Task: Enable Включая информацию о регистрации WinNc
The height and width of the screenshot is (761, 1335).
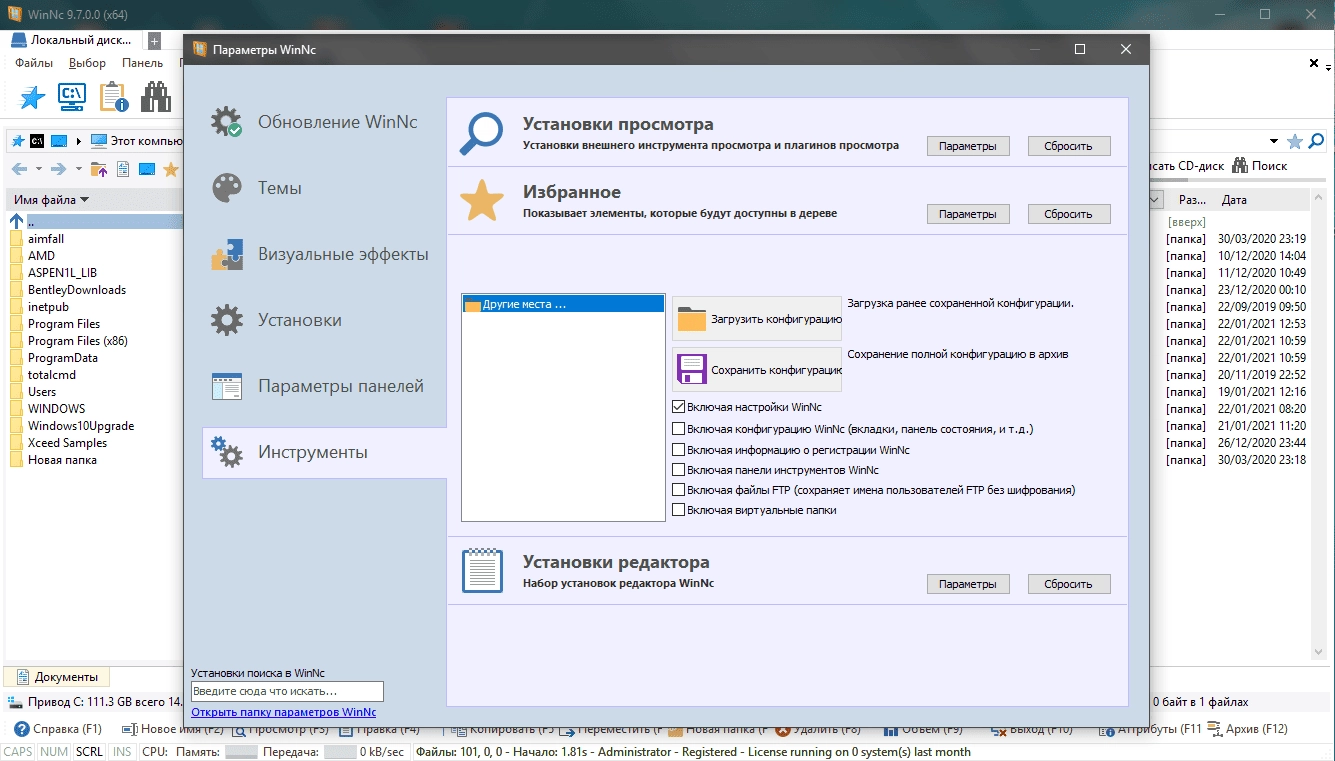Action: (x=679, y=450)
